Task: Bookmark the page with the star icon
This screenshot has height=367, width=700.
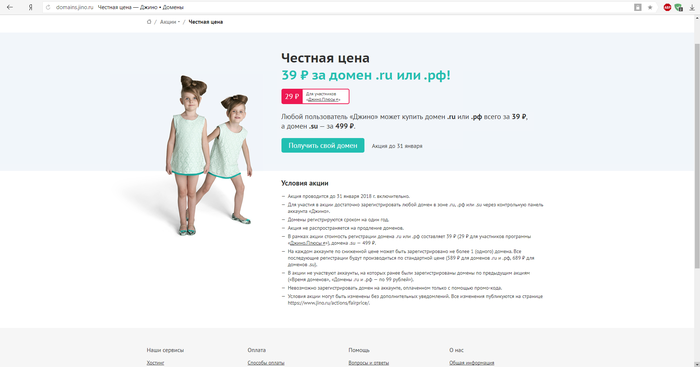Action: [x=650, y=7]
